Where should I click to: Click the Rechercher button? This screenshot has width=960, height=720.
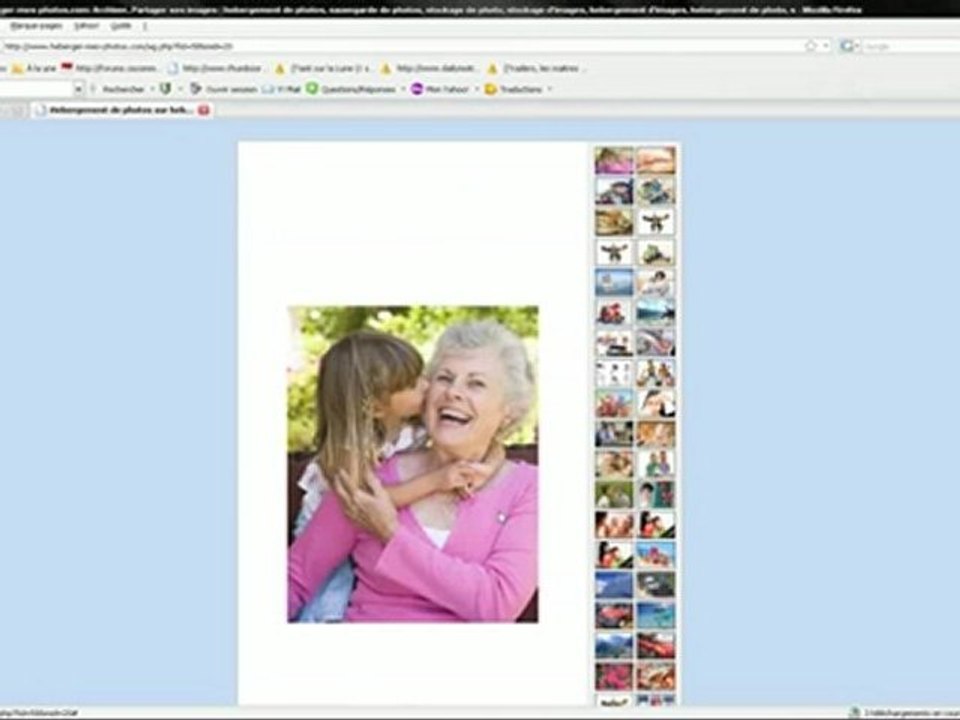(123, 89)
